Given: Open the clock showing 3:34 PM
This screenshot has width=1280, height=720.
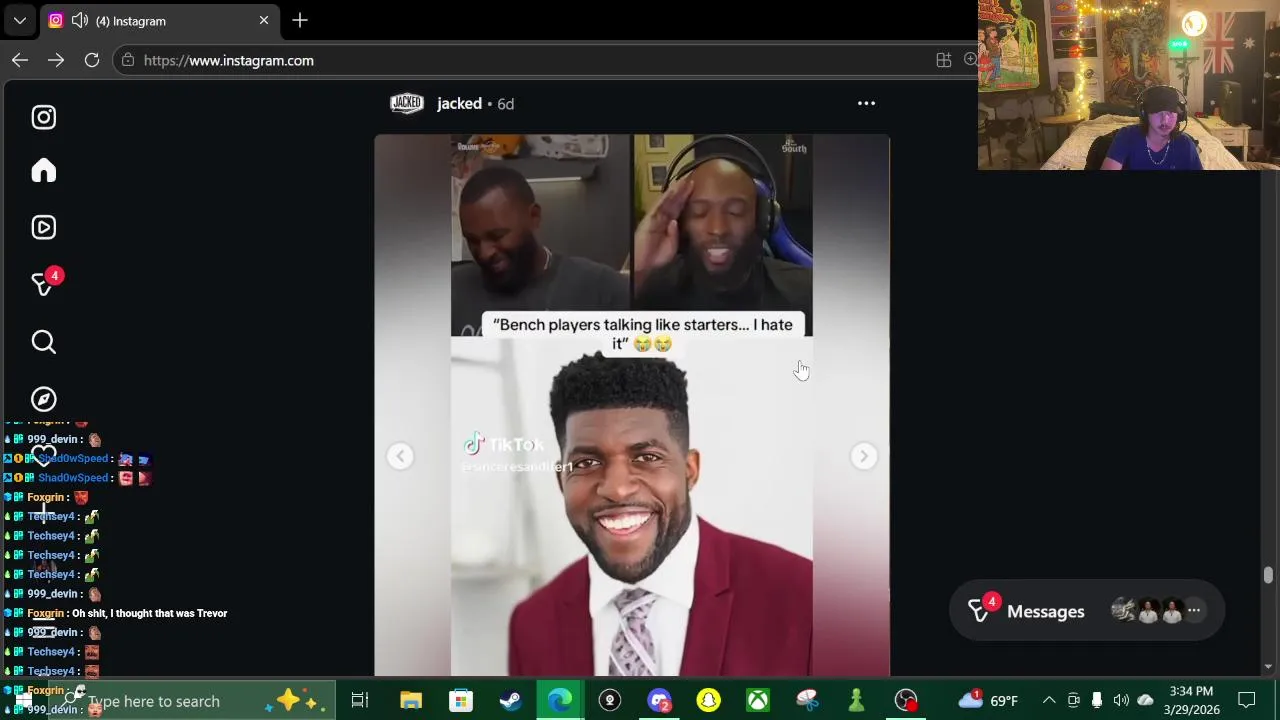Looking at the screenshot, I should tap(1190, 700).
